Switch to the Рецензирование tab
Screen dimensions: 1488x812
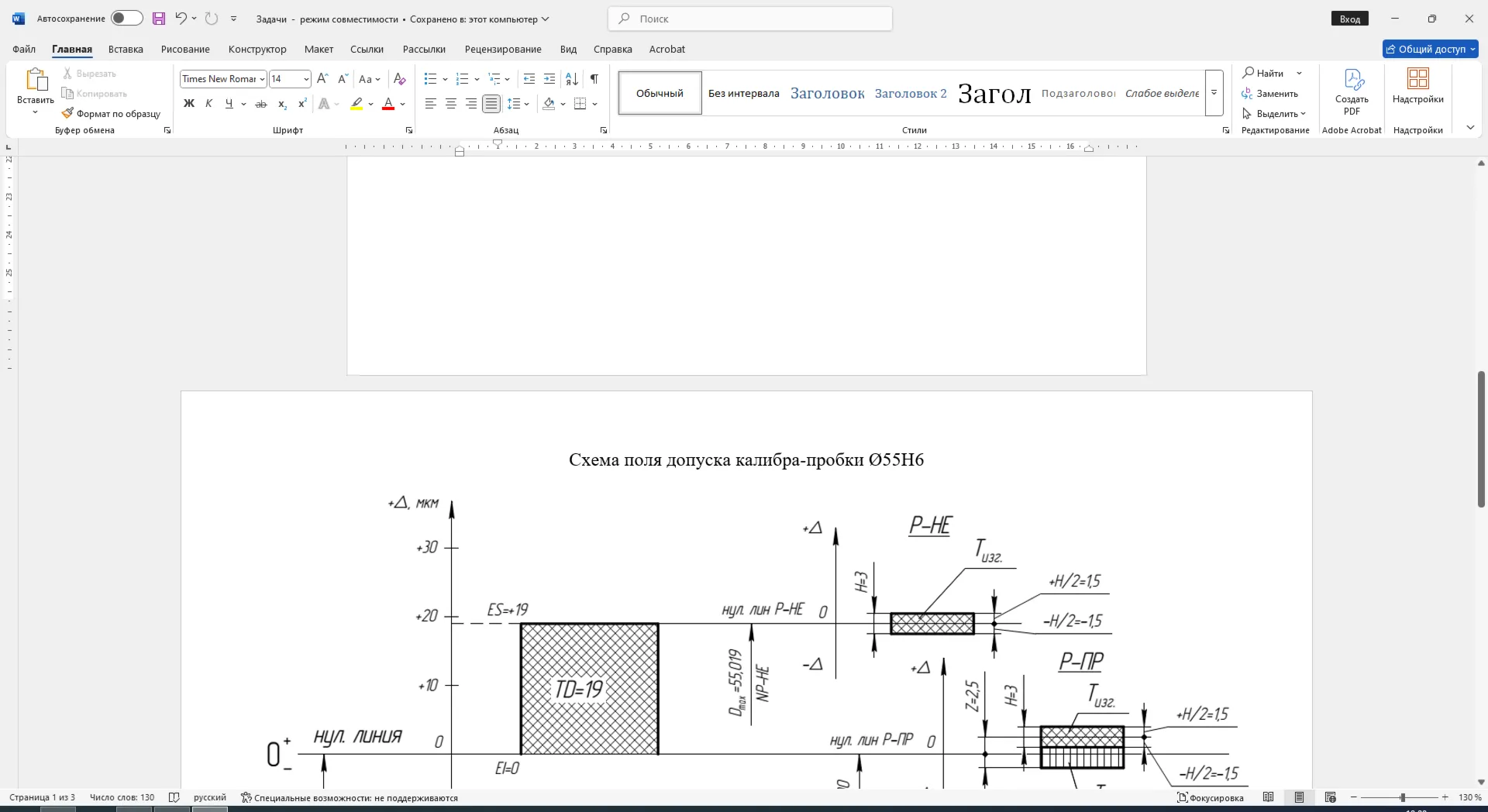pos(503,49)
